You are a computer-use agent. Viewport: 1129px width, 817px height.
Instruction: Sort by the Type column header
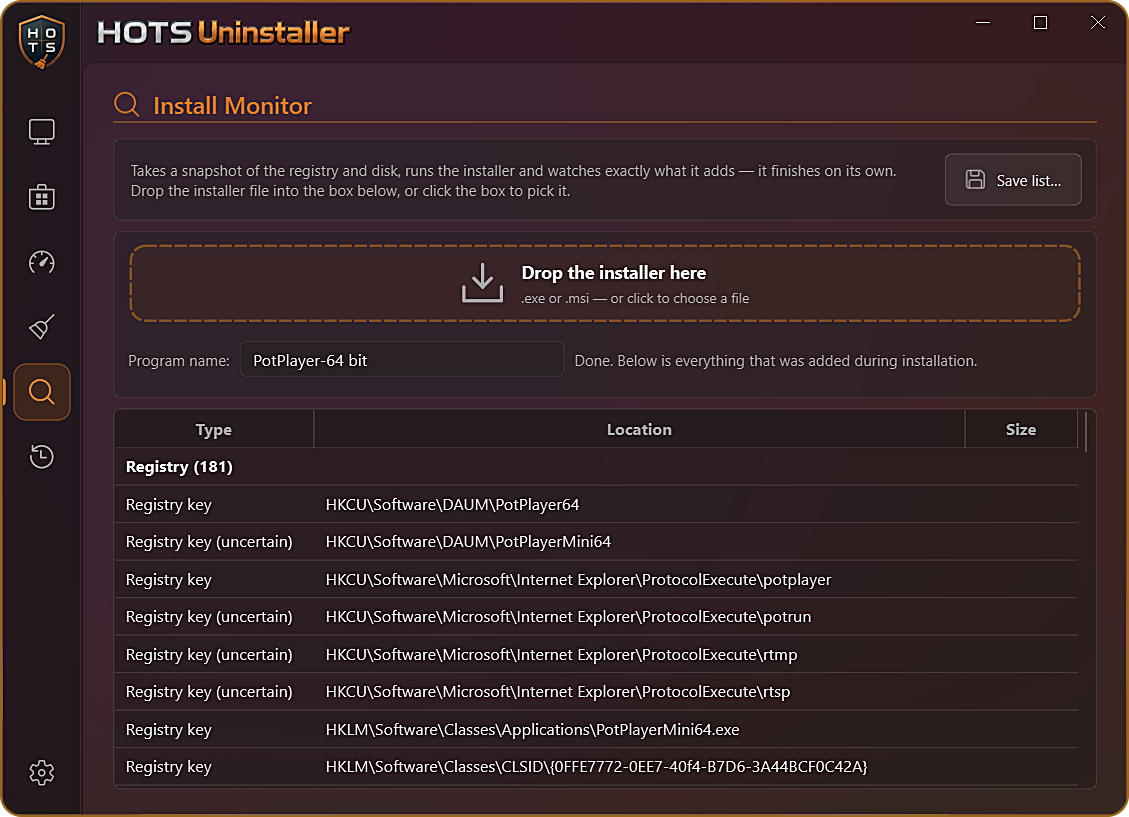click(x=214, y=429)
